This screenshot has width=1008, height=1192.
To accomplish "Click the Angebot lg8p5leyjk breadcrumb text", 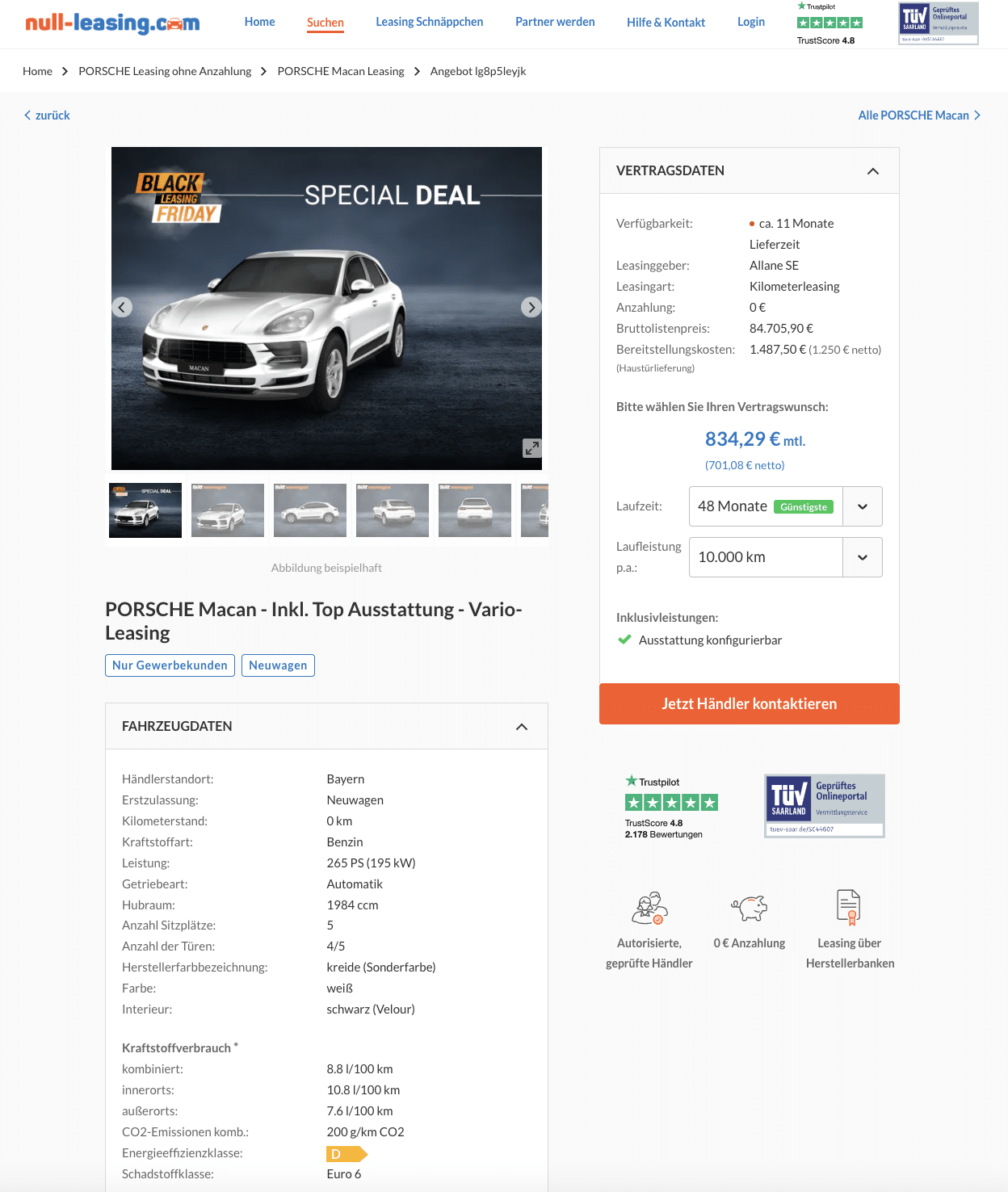I will point(478,71).
